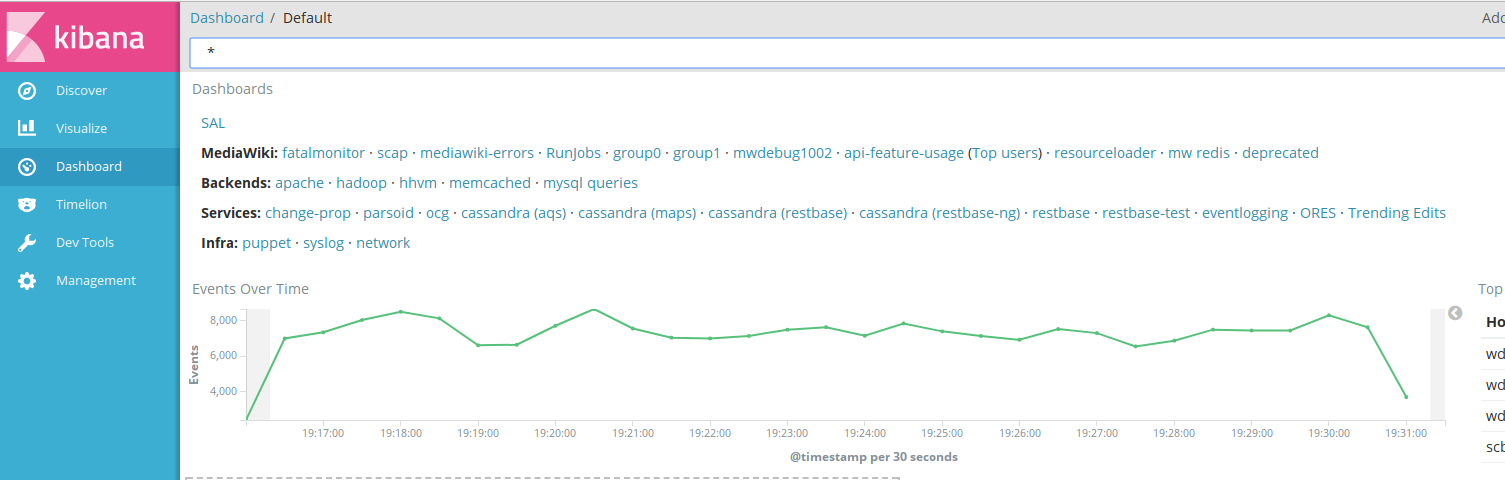The height and width of the screenshot is (480, 1505).
Task: Open the SAL dashboard link
Action: [213, 123]
